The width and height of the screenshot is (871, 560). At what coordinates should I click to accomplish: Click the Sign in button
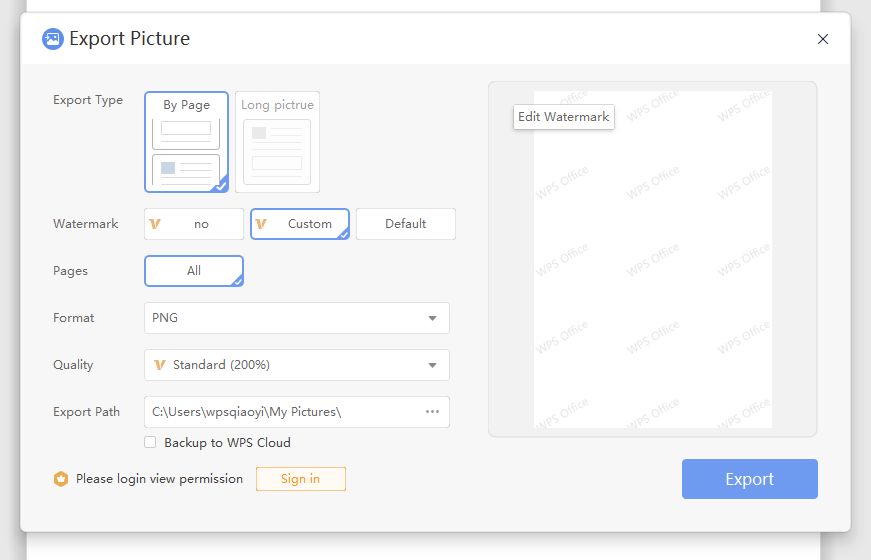point(300,479)
